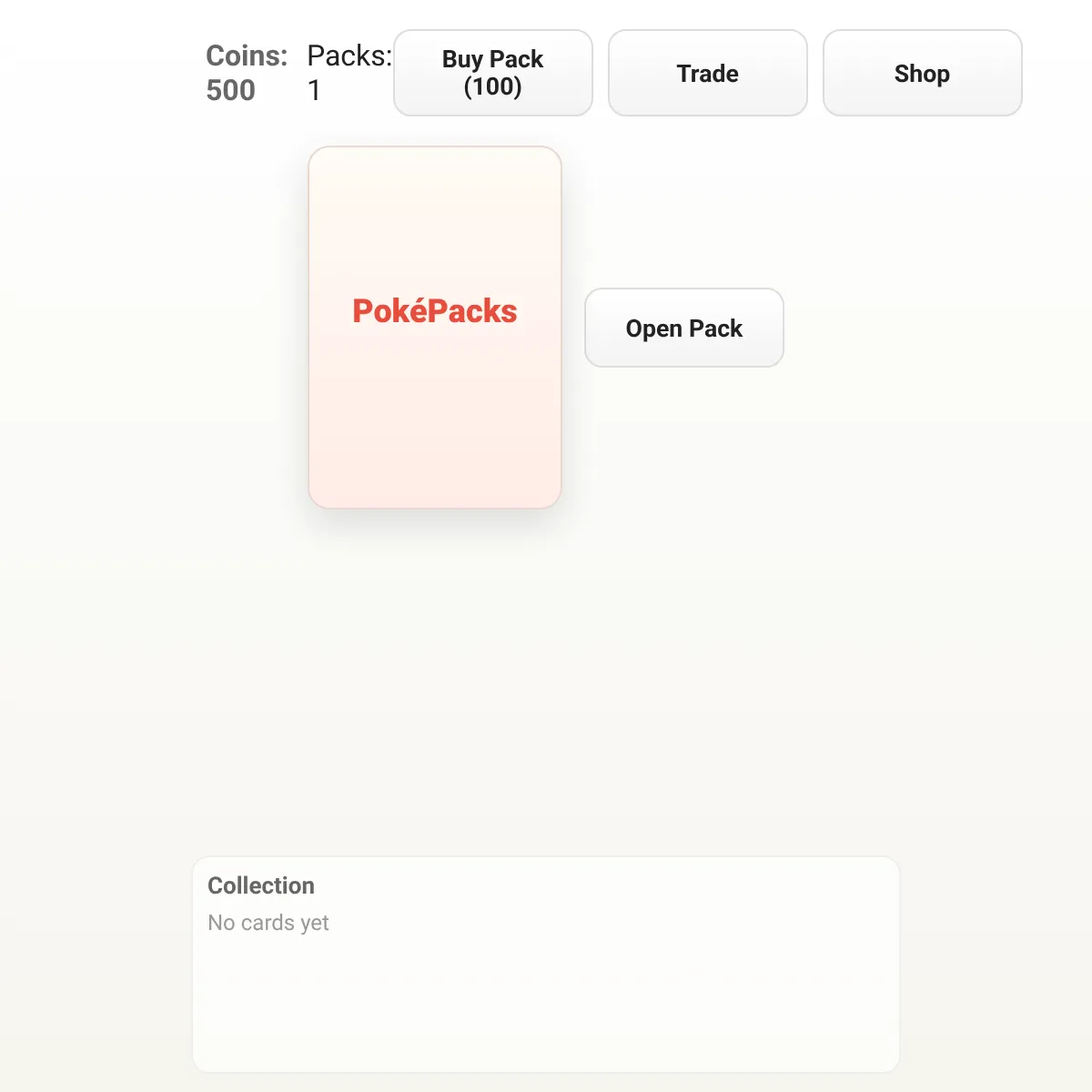Screen dimensions: 1092x1092
Task: Reveal cards with Open Pack
Action: (x=684, y=328)
